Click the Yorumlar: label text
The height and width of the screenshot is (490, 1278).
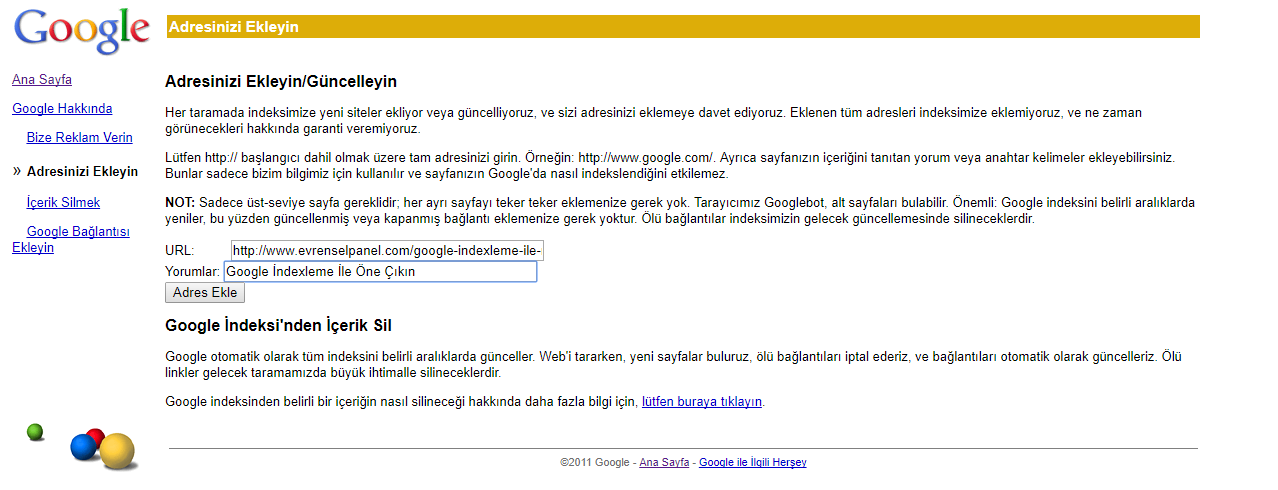point(193,271)
